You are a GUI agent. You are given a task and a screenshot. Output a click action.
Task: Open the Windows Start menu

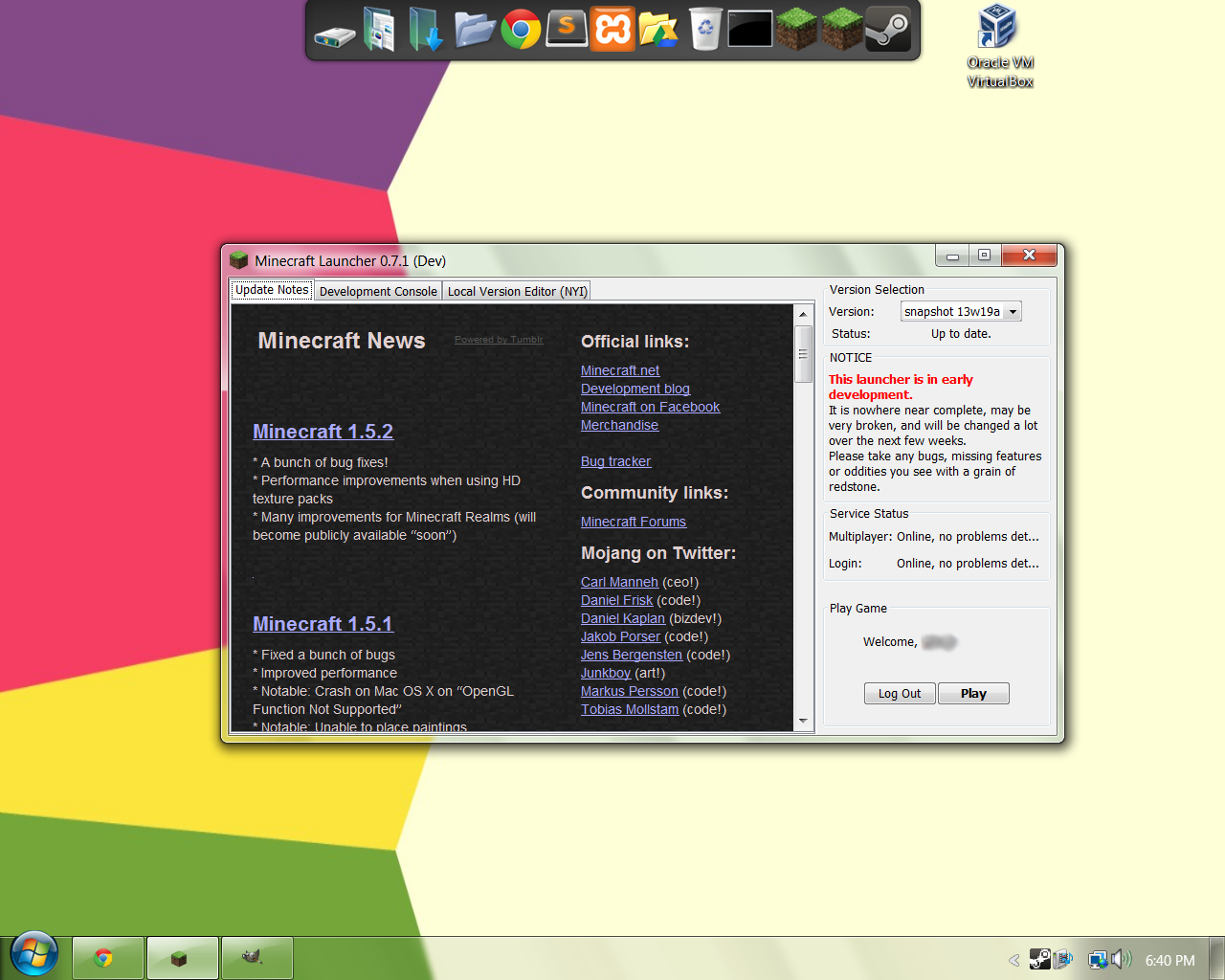(x=34, y=954)
